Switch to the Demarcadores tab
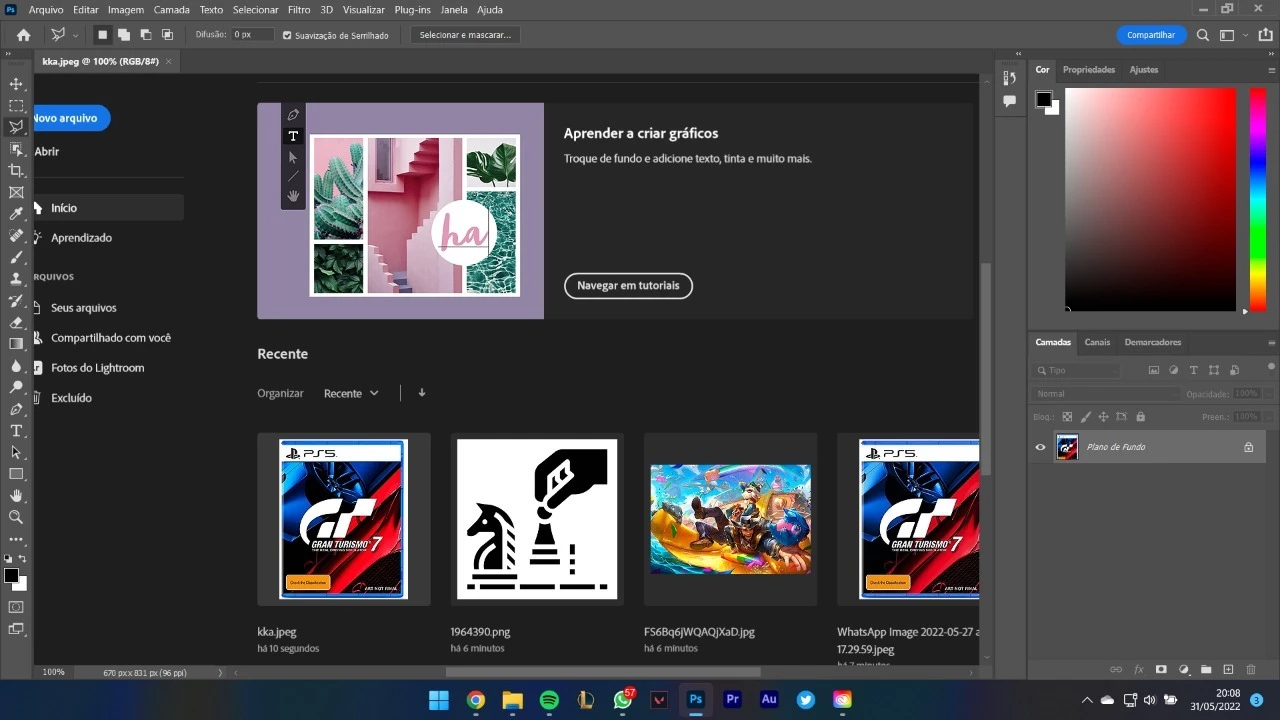The image size is (1280, 720). tap(1153, 342)
